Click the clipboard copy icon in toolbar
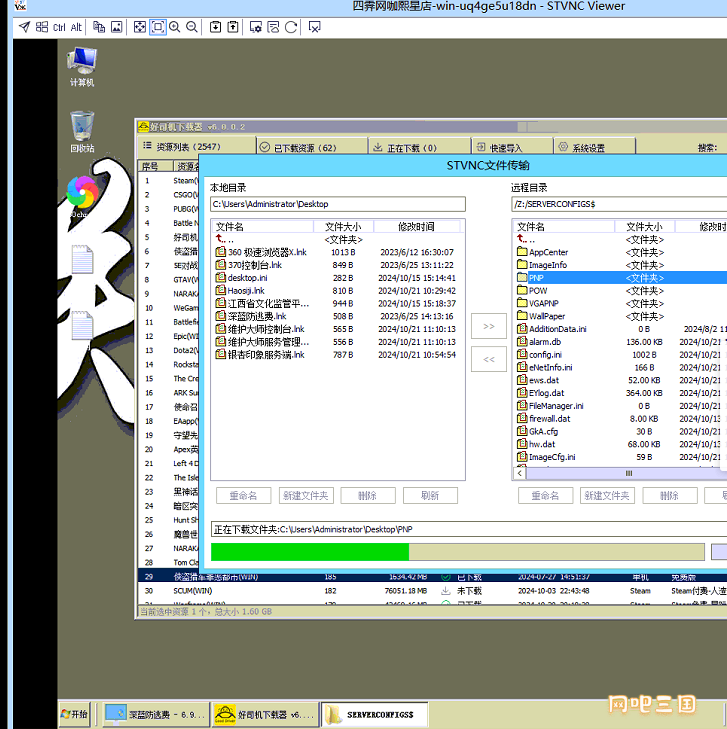 (x=99, y=27)
